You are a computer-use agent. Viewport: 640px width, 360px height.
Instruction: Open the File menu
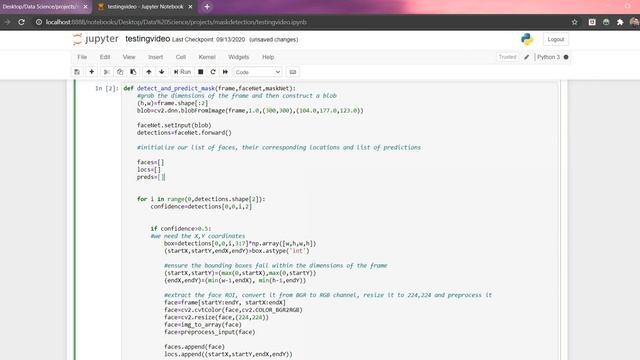point(82,57)
